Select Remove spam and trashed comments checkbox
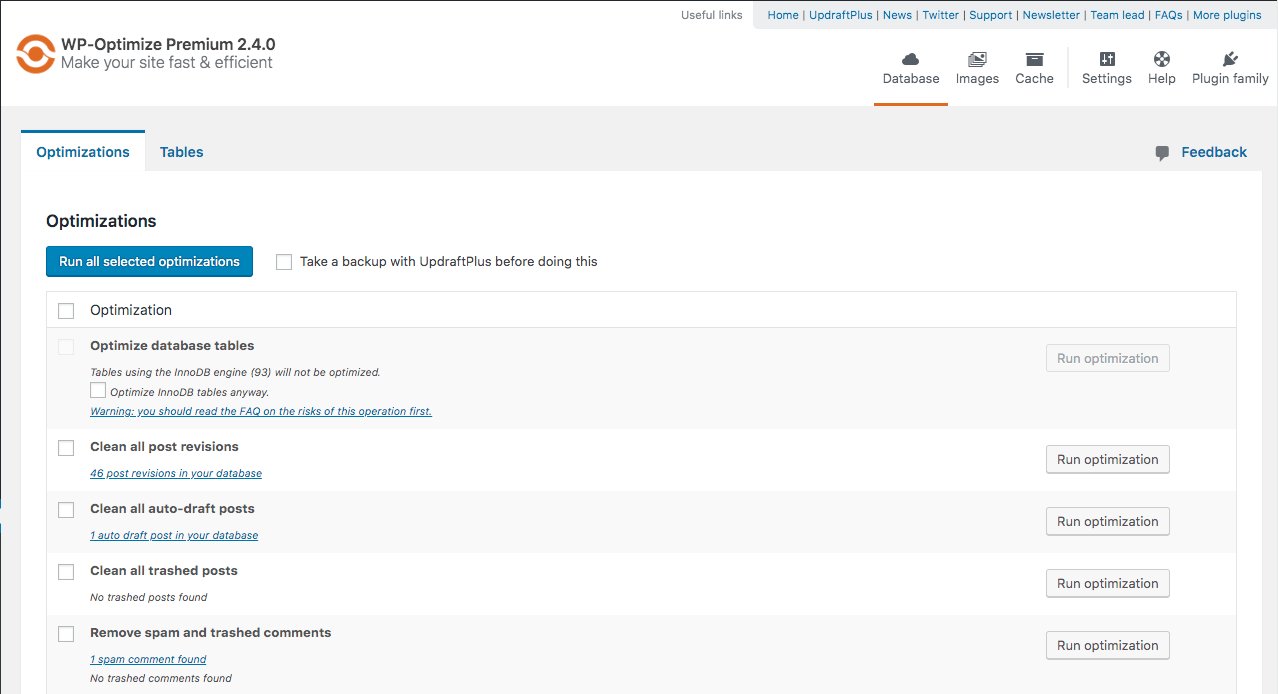1278x694 pixels. [66, 634]
